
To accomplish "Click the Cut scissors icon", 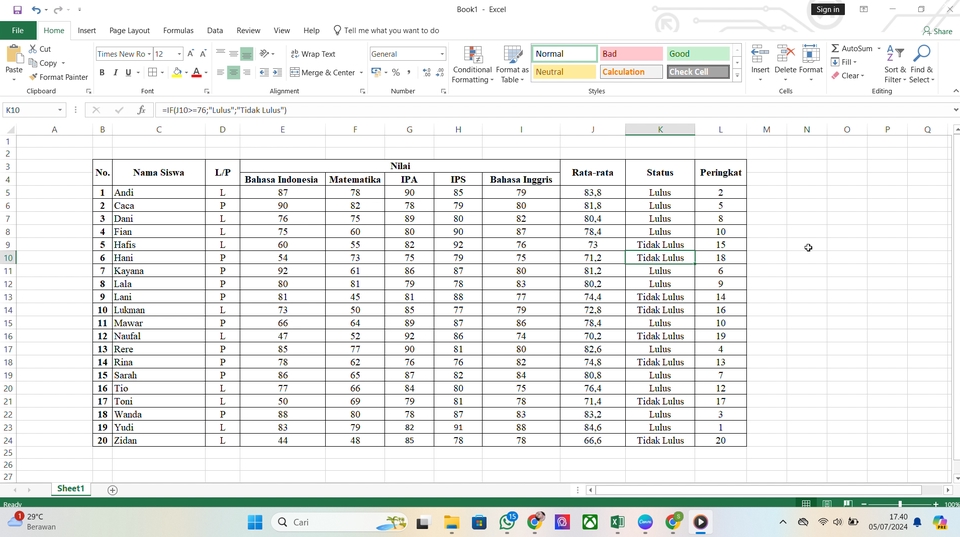I will (33, 49).
